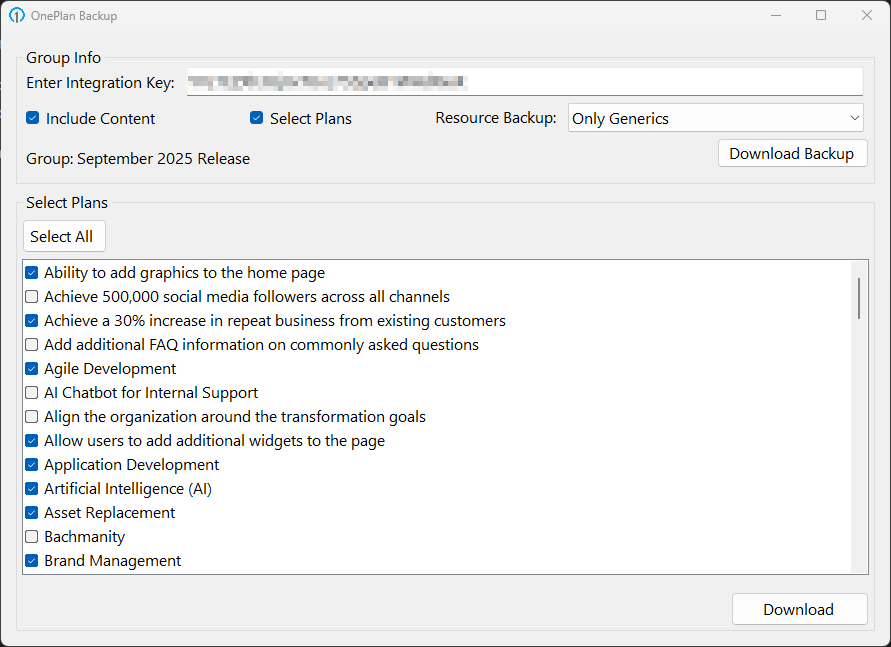Minimize the OnePlan Backup window
The height and width of the screenshot is (647, 891).
pos(776,15)
